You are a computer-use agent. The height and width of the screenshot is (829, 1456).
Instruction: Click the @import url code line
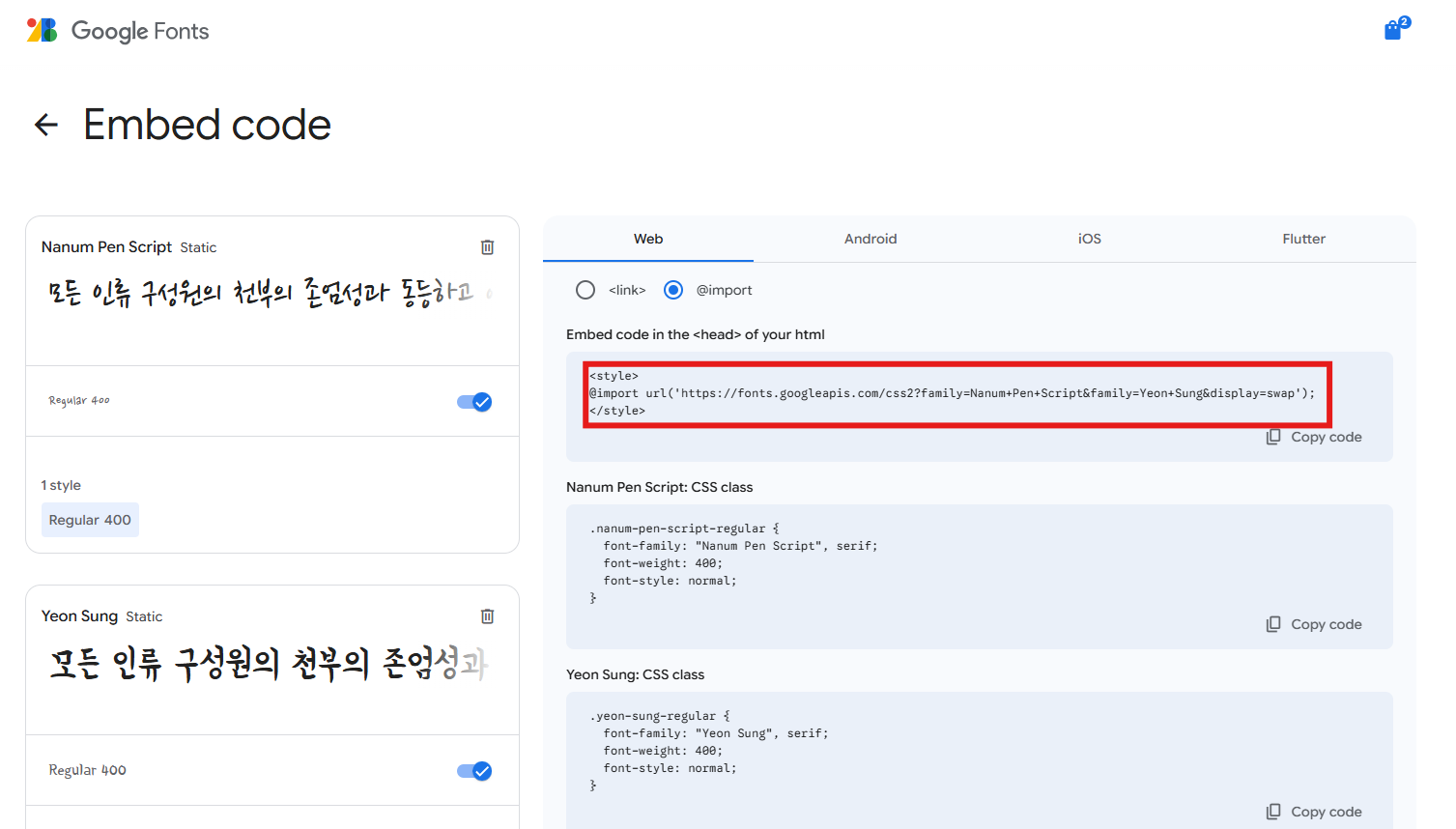[x=953, y=393]
